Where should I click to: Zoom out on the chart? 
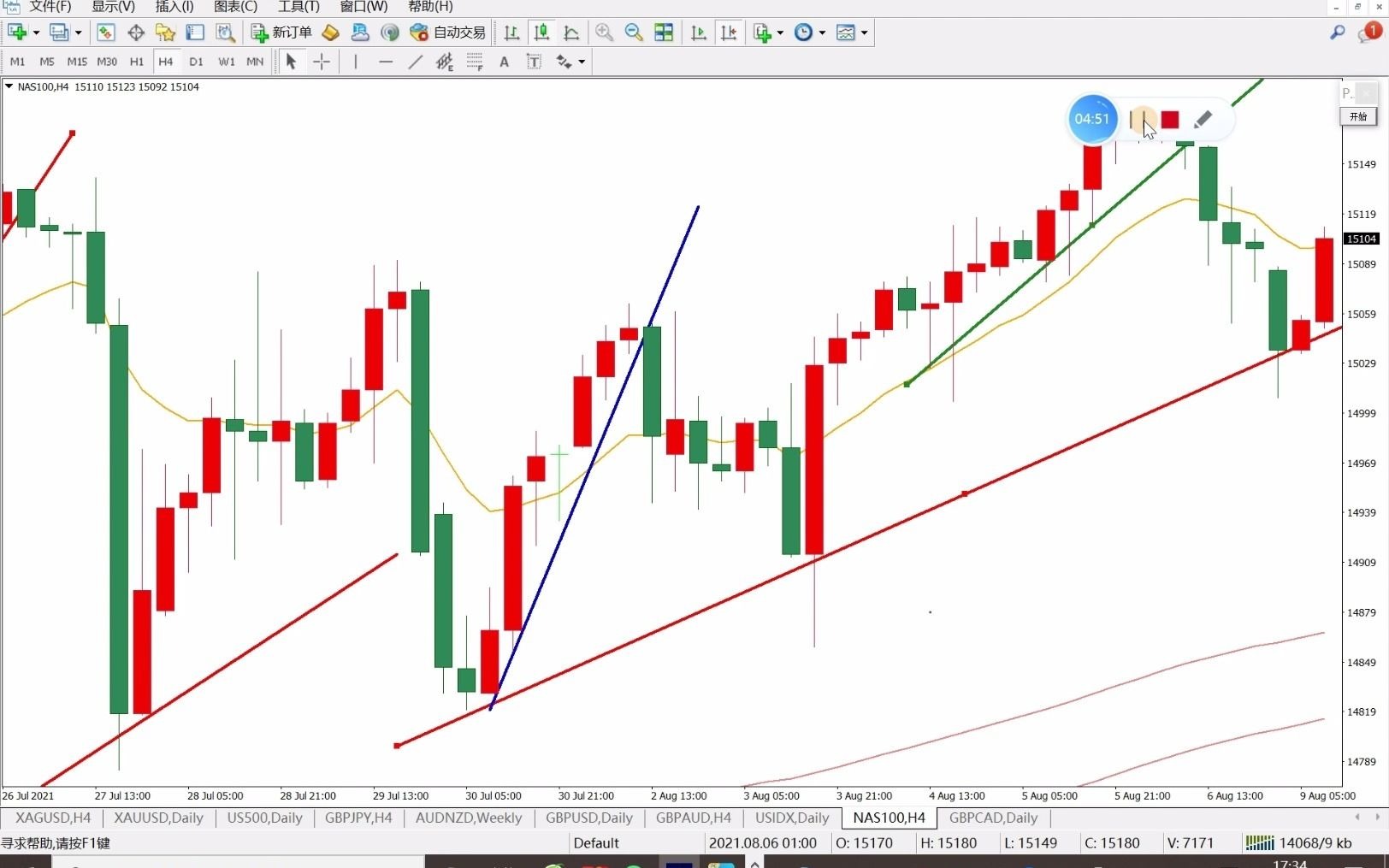634,32
